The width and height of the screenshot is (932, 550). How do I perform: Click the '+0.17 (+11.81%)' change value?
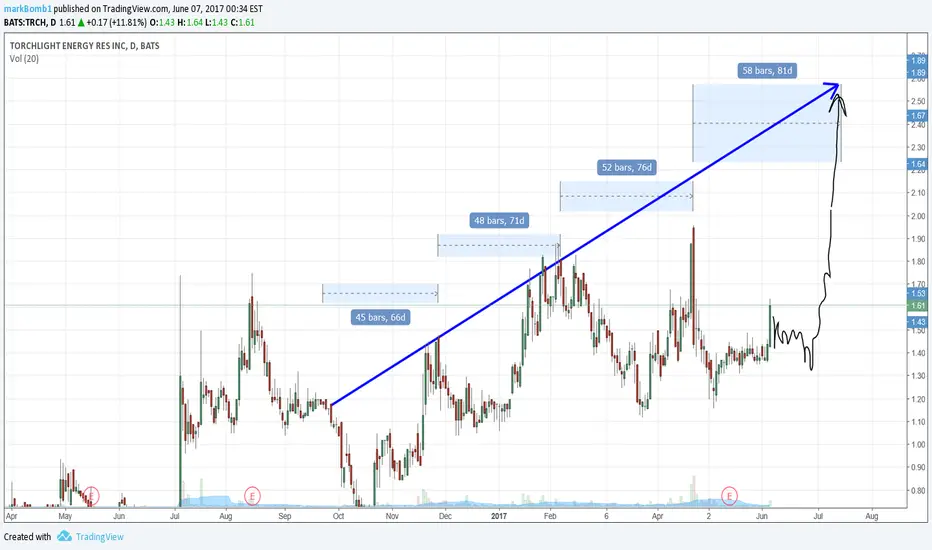(x=116, y=23)
